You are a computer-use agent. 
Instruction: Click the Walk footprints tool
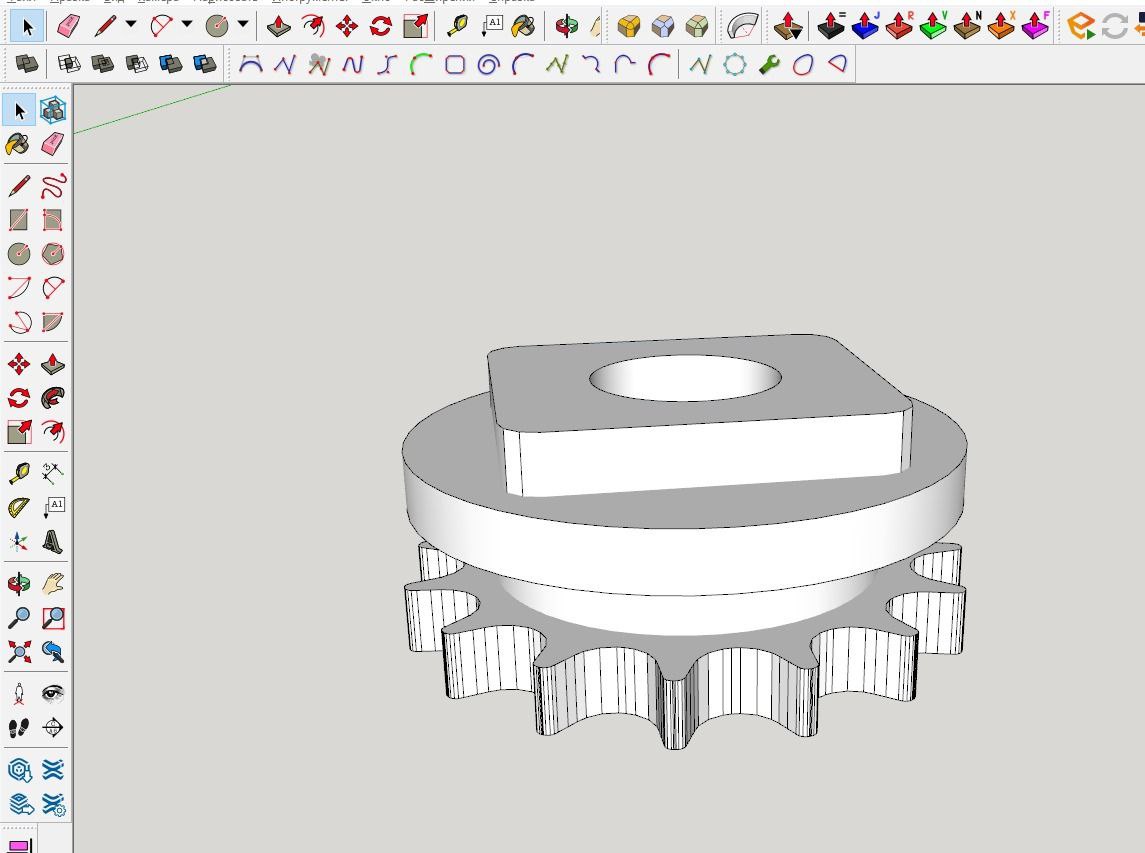pos(19,728)
